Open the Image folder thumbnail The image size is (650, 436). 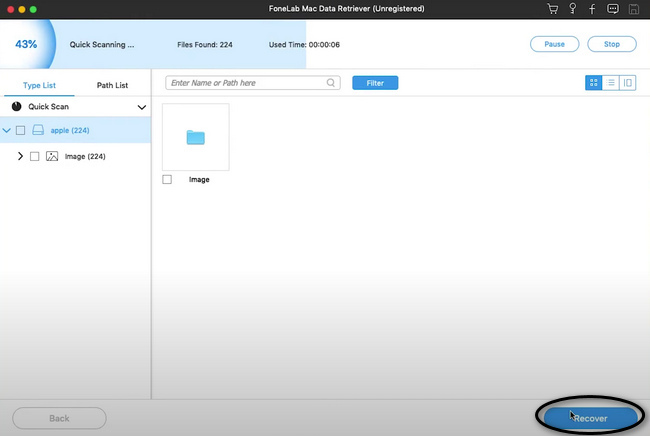196,137
